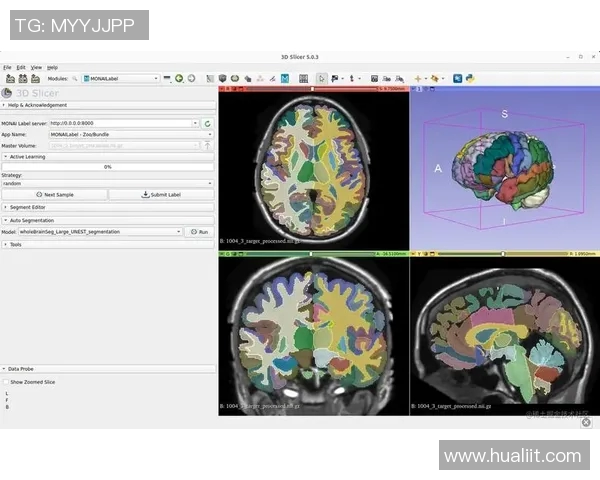Image resolution: width=600 pixels, height=480 pixels.
Task: Open the module history list icon
Action: point(167,78)
